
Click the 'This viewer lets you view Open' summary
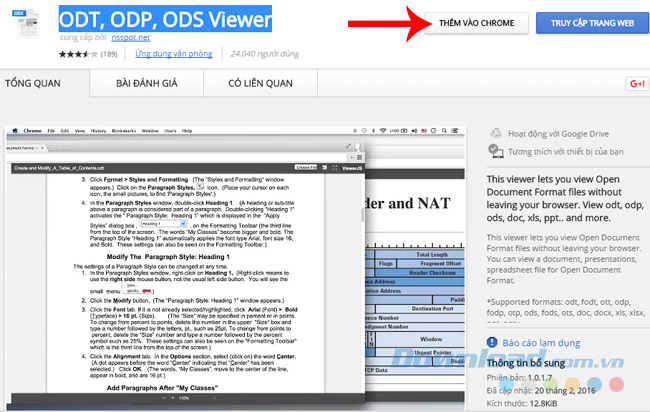tap(565, 199)
